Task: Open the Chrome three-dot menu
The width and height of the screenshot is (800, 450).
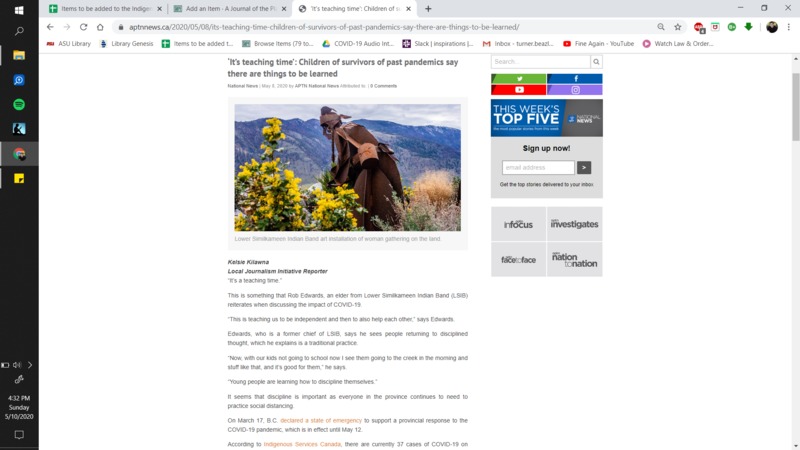Action: tap(789, 27)
